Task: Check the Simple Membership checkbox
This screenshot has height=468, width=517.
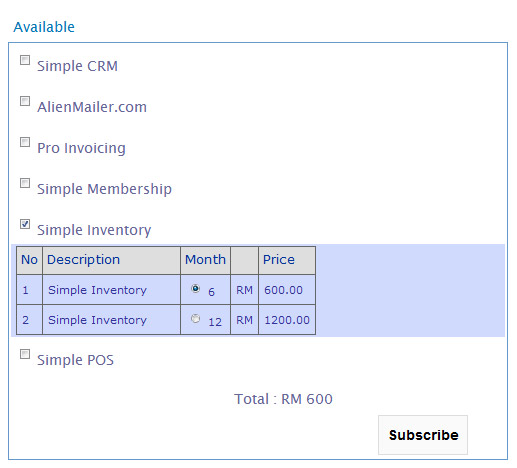Action: click(25, 183)
